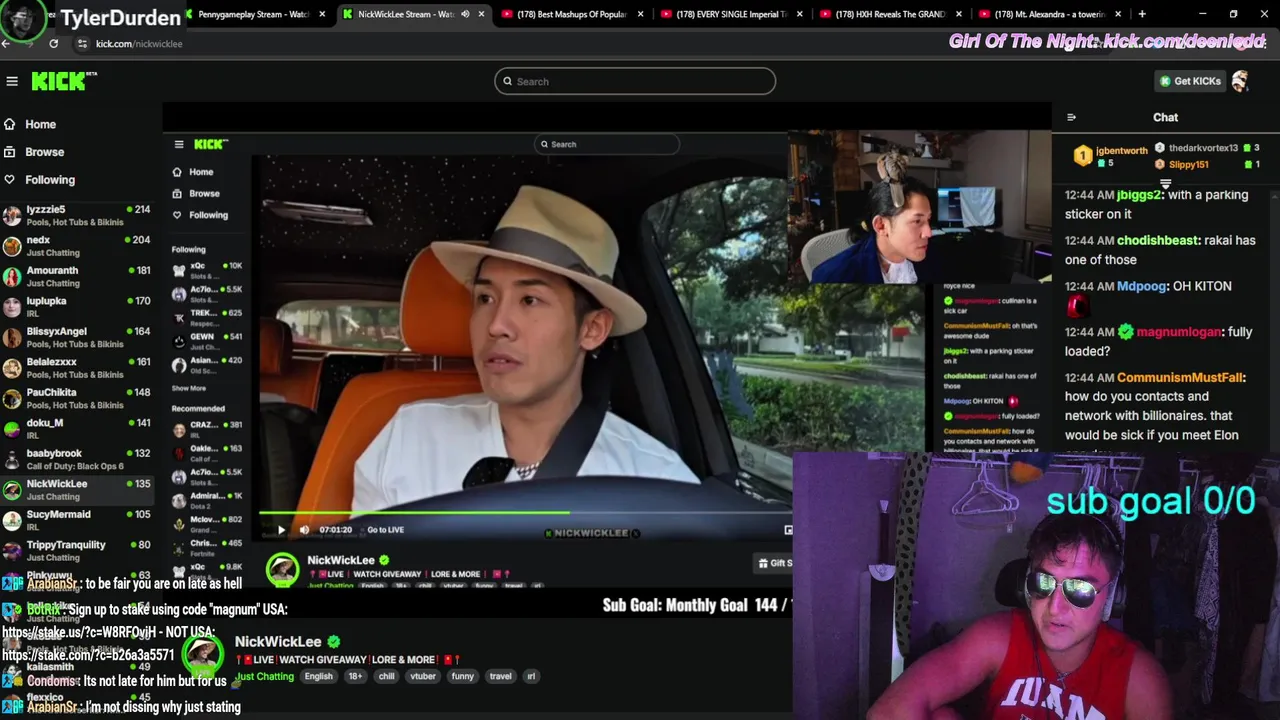This screenshot has height=720, width=1280.
Task: Seek on the green video progress bar
Action: [x=415, y=513]
